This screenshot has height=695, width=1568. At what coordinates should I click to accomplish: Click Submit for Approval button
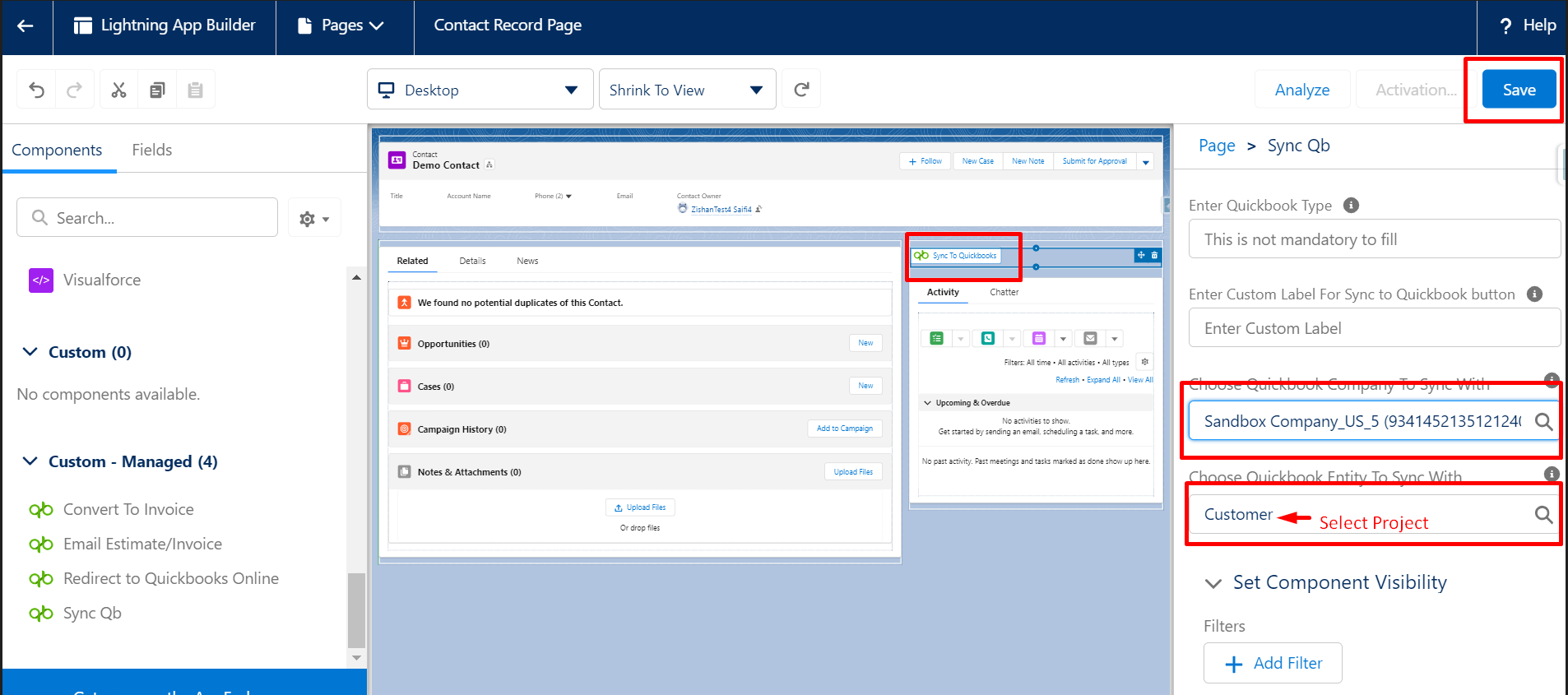point(1095,161)
